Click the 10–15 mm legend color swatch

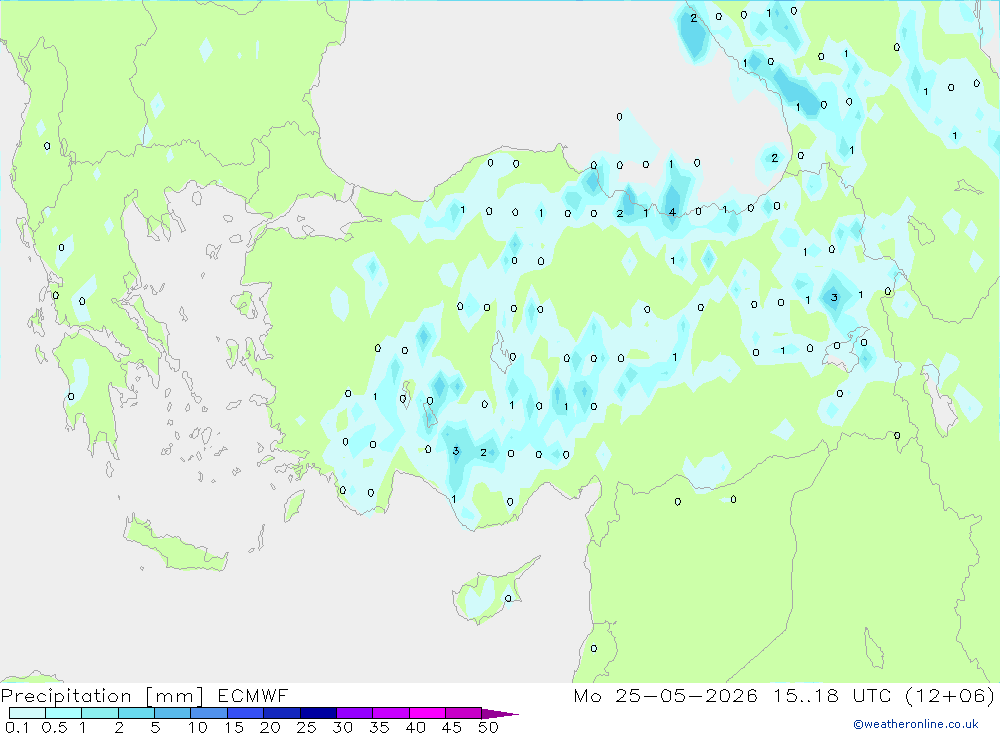point(209,713)
